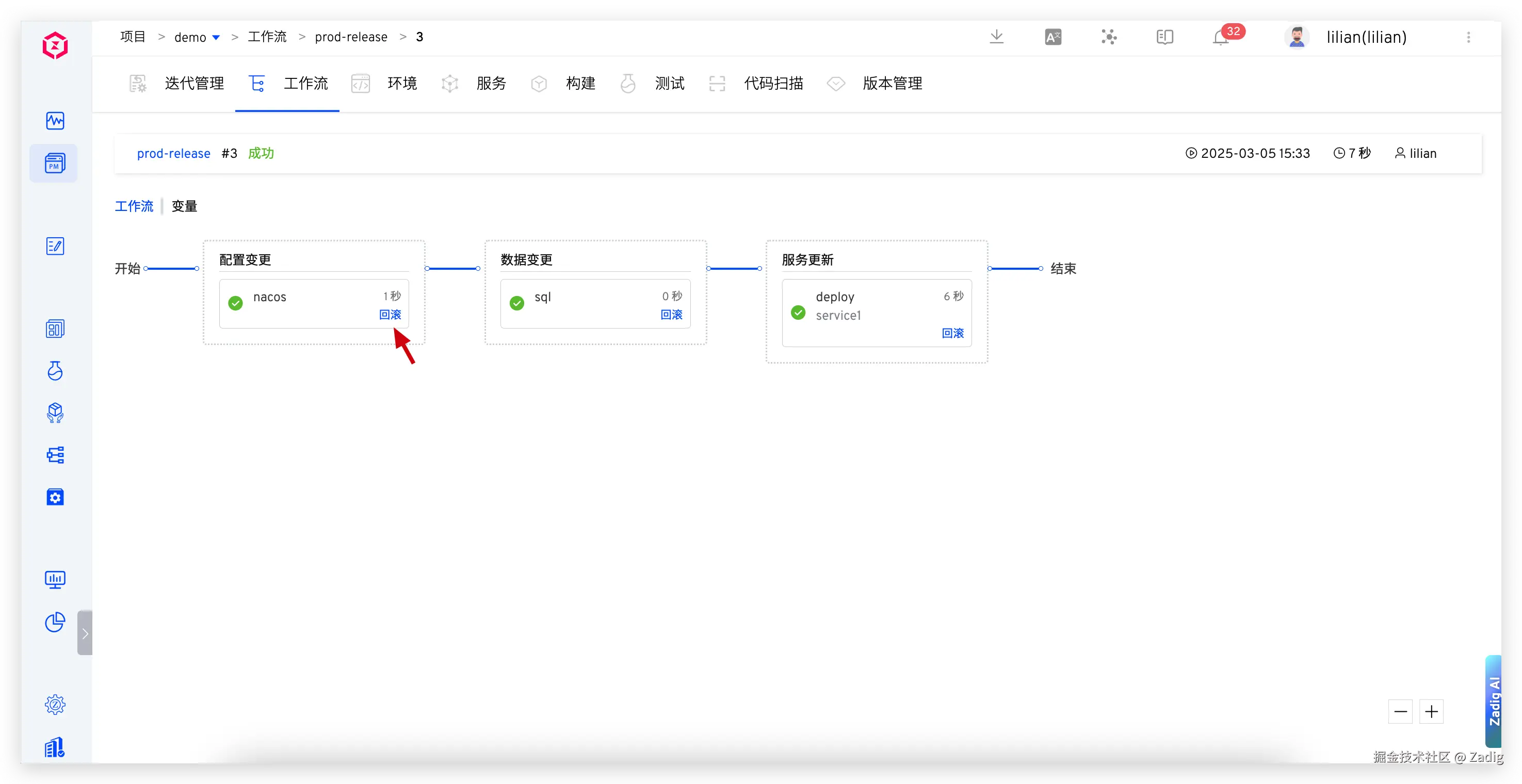Open the test flask sidebar icon
Viewport: 1522px width, 784px height.
(x=55, y=371)
